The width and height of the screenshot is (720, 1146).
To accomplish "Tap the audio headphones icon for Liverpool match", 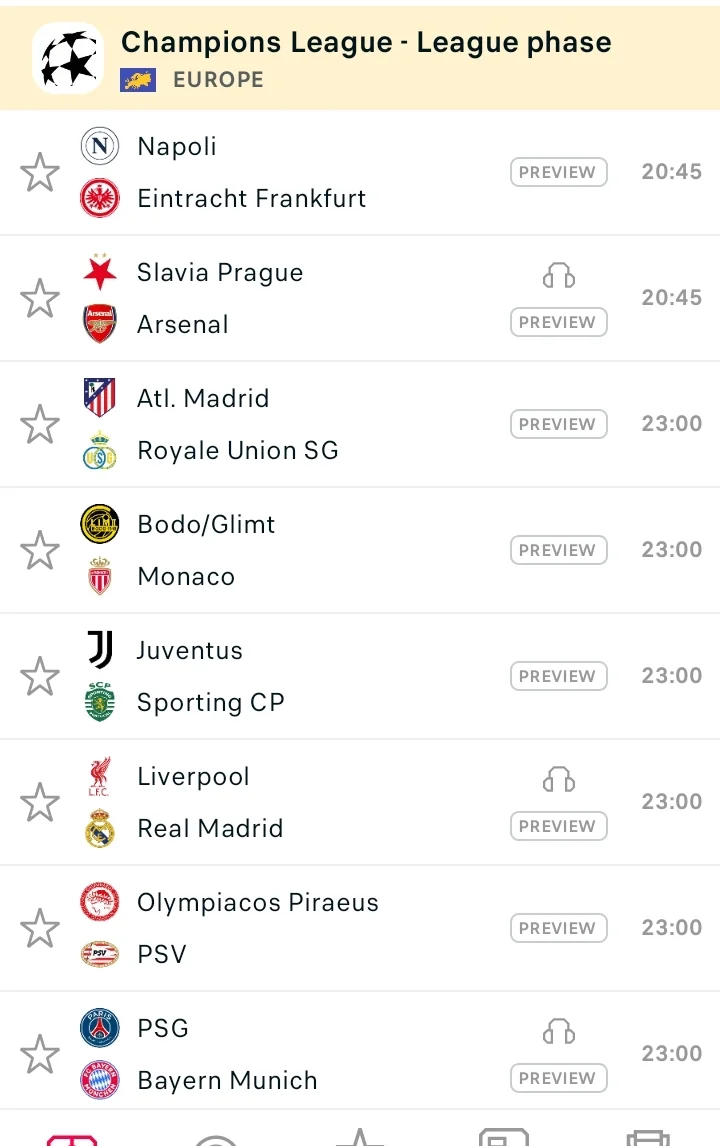I will pos(559,780).
